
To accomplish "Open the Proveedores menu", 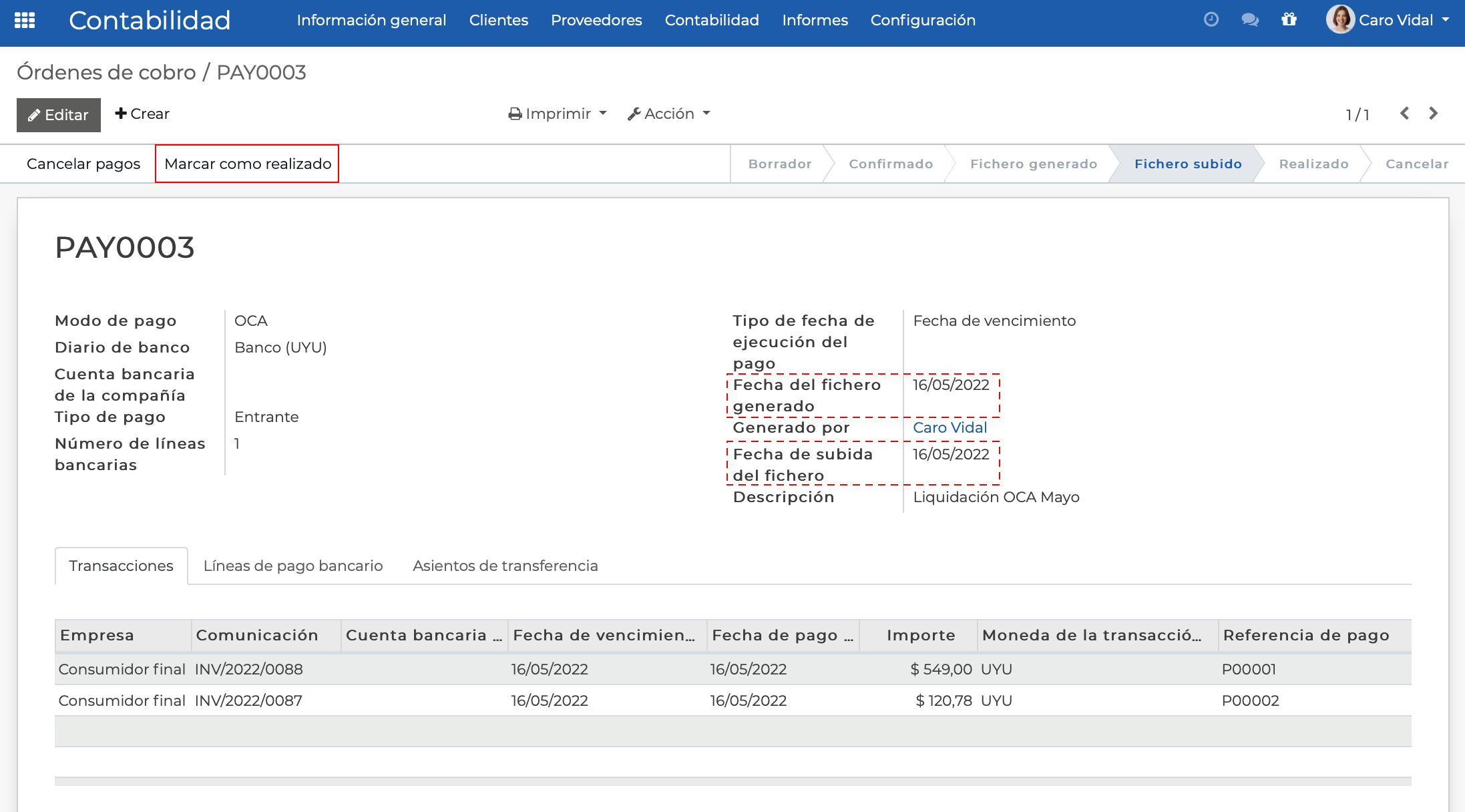I will 596,20.
